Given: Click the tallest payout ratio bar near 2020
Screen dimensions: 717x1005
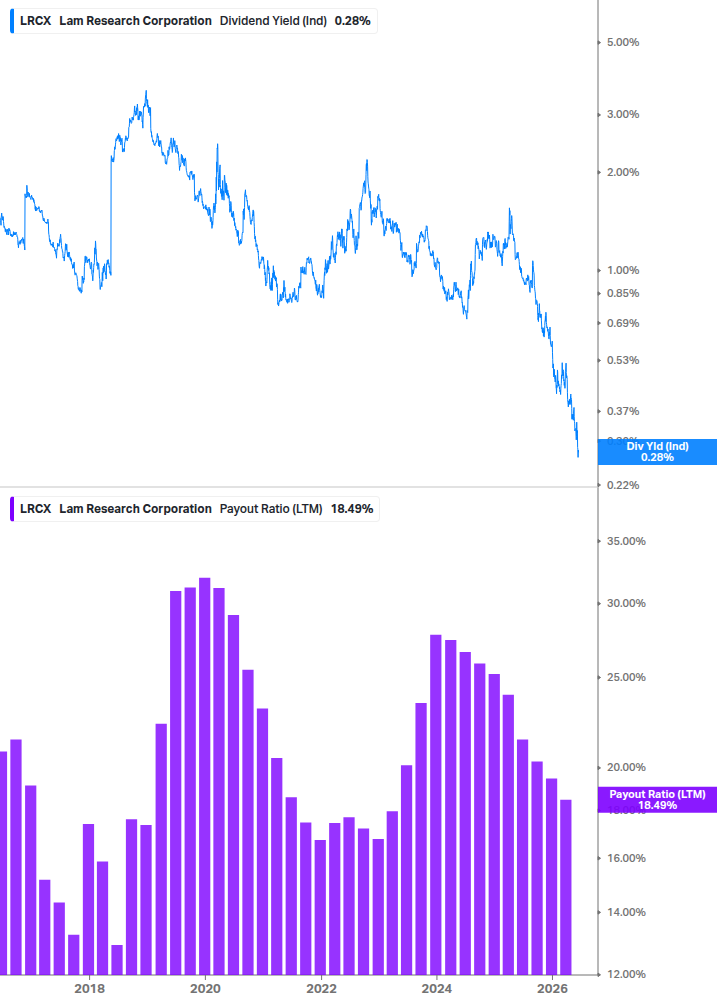Looking at the screenshot, I should click(x=204, y=776).
